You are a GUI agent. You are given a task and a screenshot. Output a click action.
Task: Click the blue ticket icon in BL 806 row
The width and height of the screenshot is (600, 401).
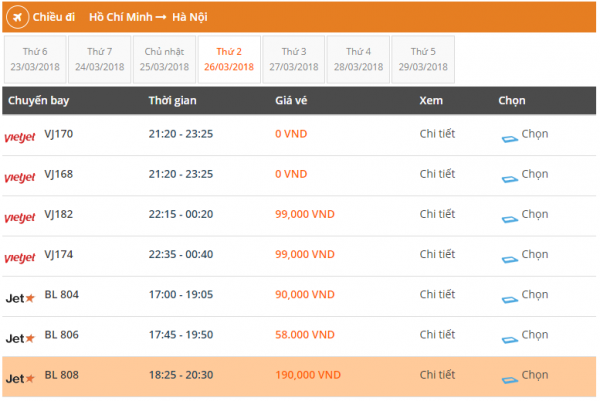(510, 340)
